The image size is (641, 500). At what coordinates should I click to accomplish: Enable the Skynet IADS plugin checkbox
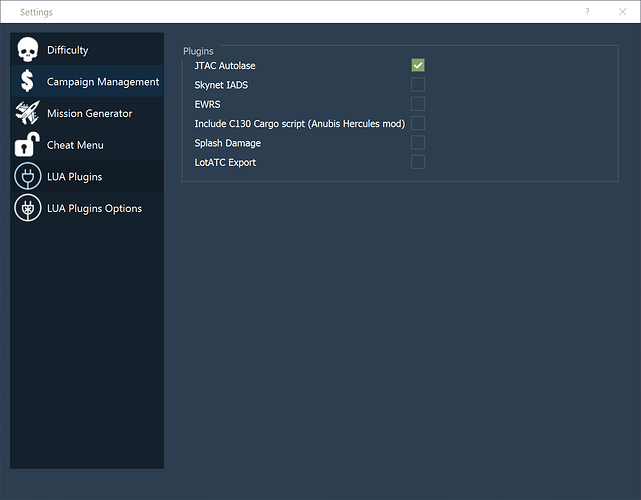pyautogui.click(x=418, y=85)
